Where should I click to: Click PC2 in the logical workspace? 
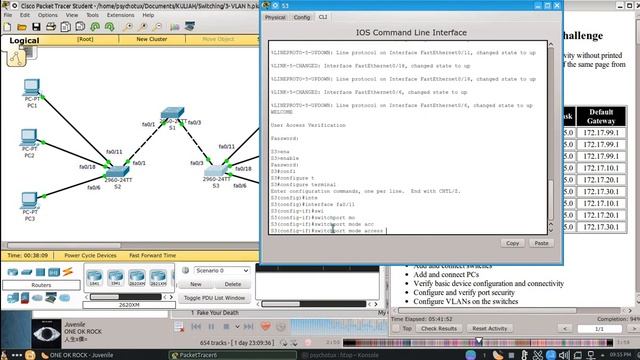point(29,138)
